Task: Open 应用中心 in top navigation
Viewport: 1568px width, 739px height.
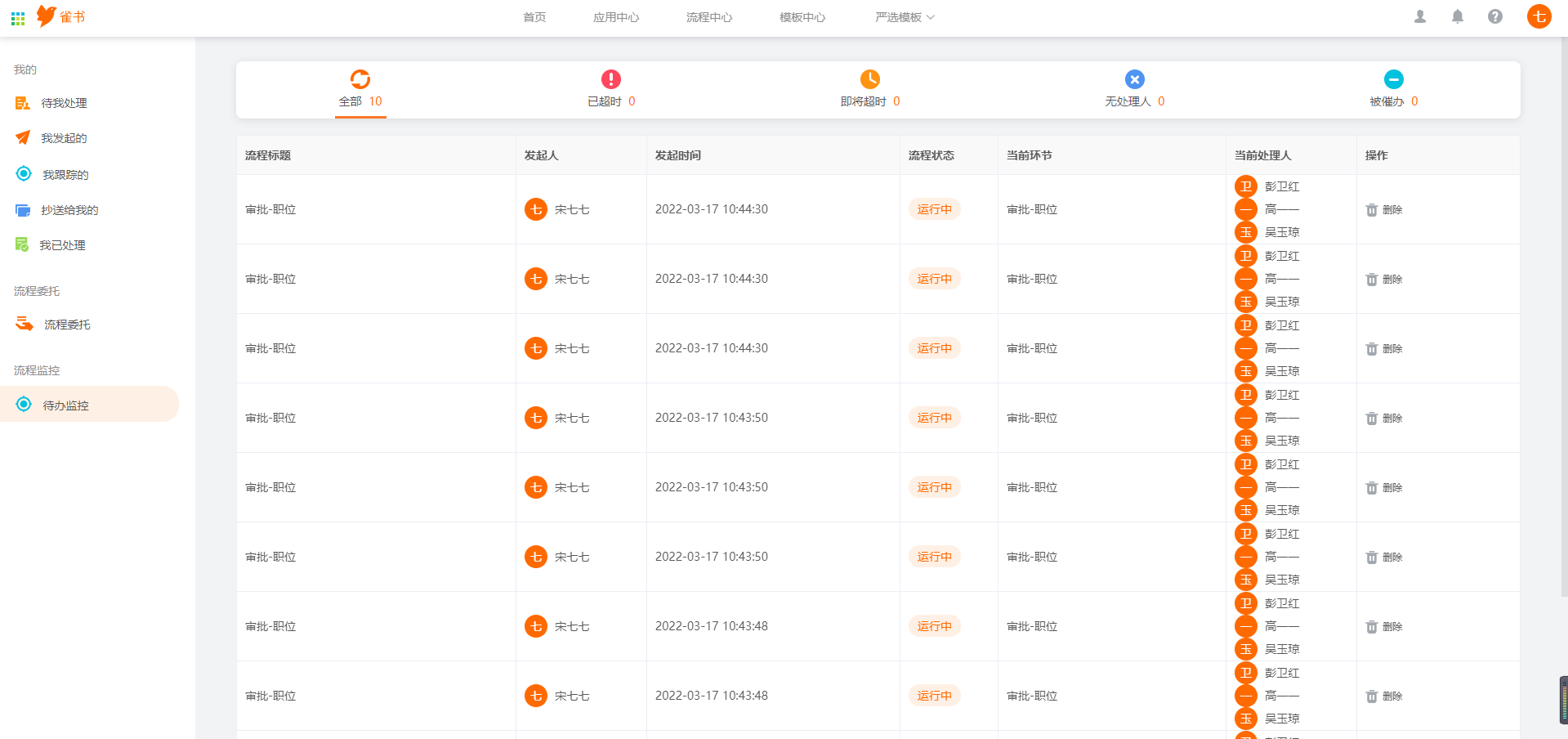Action: pos(616,17)
